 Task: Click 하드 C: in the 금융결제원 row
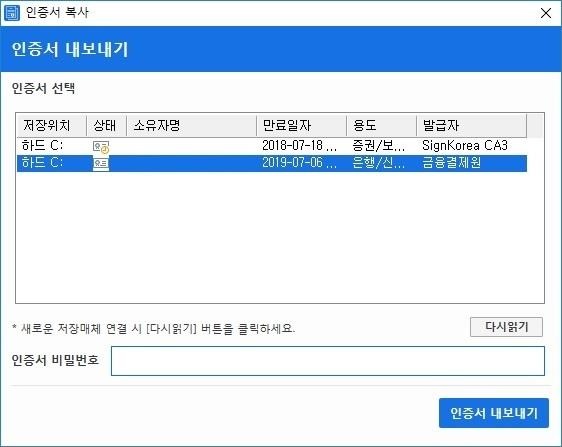[42, 163]
